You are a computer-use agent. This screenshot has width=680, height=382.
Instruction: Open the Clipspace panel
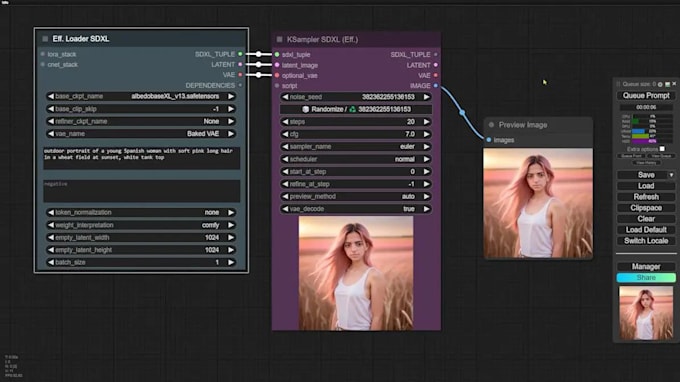[646, 208]
